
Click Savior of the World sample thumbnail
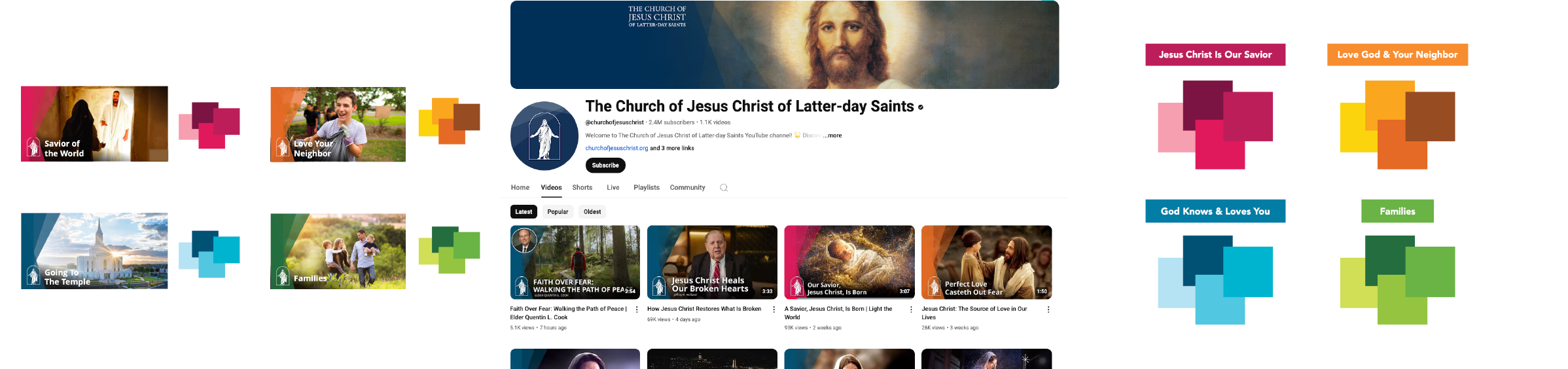tap(94, 124)
